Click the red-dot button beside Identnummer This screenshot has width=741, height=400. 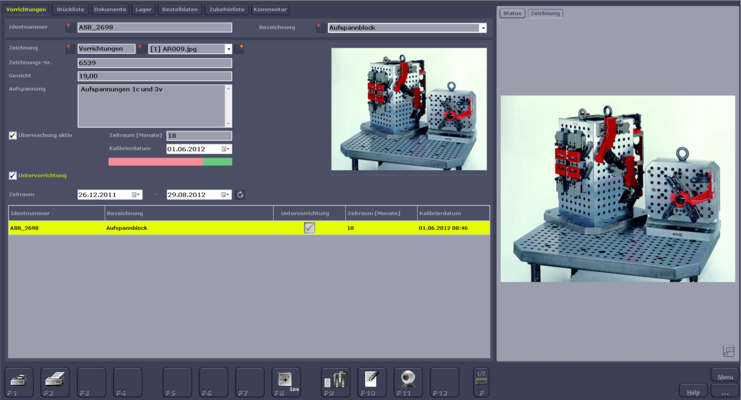pyautogui.click(x=70, y=27)
